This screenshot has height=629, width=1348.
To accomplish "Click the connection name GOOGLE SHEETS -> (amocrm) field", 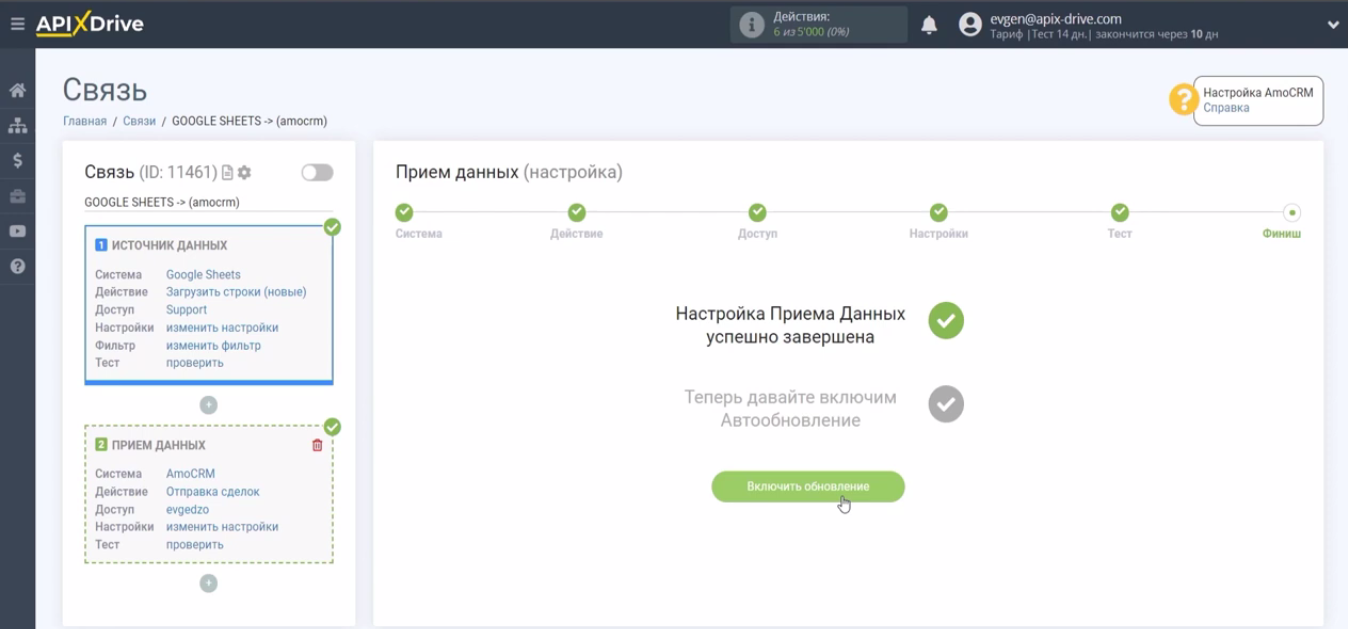I will pos(209,202).
